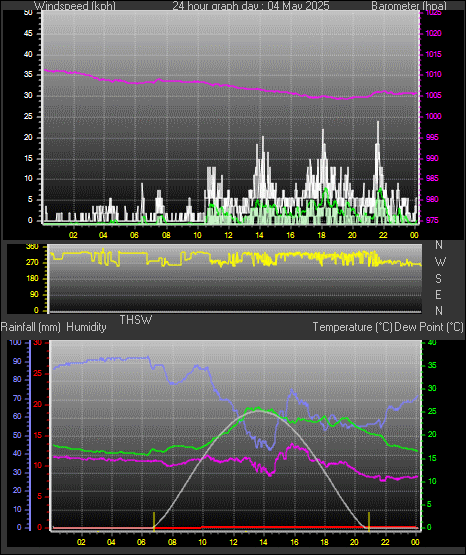466x555 pixels.
Task: Click the 1005 barometer scale value
Action: point(433,96)
